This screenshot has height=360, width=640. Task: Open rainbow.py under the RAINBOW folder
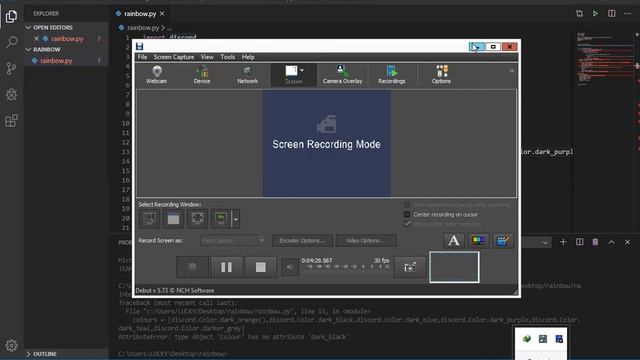[56, 61]
